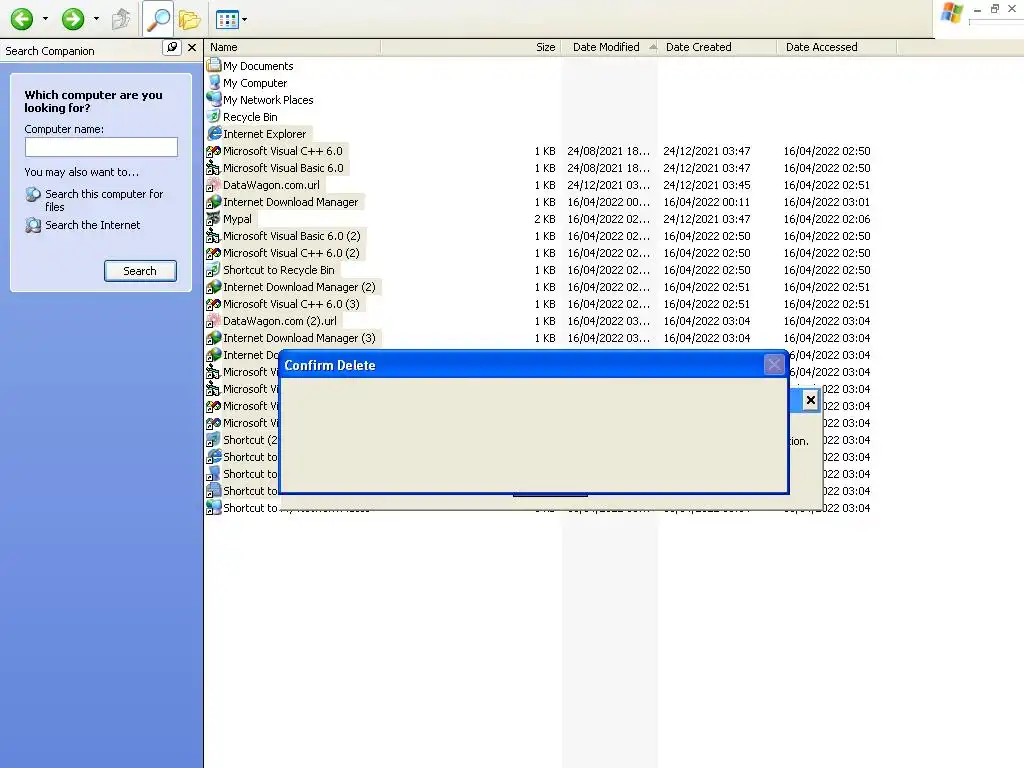Close the Confirm Delete dialog
1024x768 pixels.
click(x=774, y=364)
